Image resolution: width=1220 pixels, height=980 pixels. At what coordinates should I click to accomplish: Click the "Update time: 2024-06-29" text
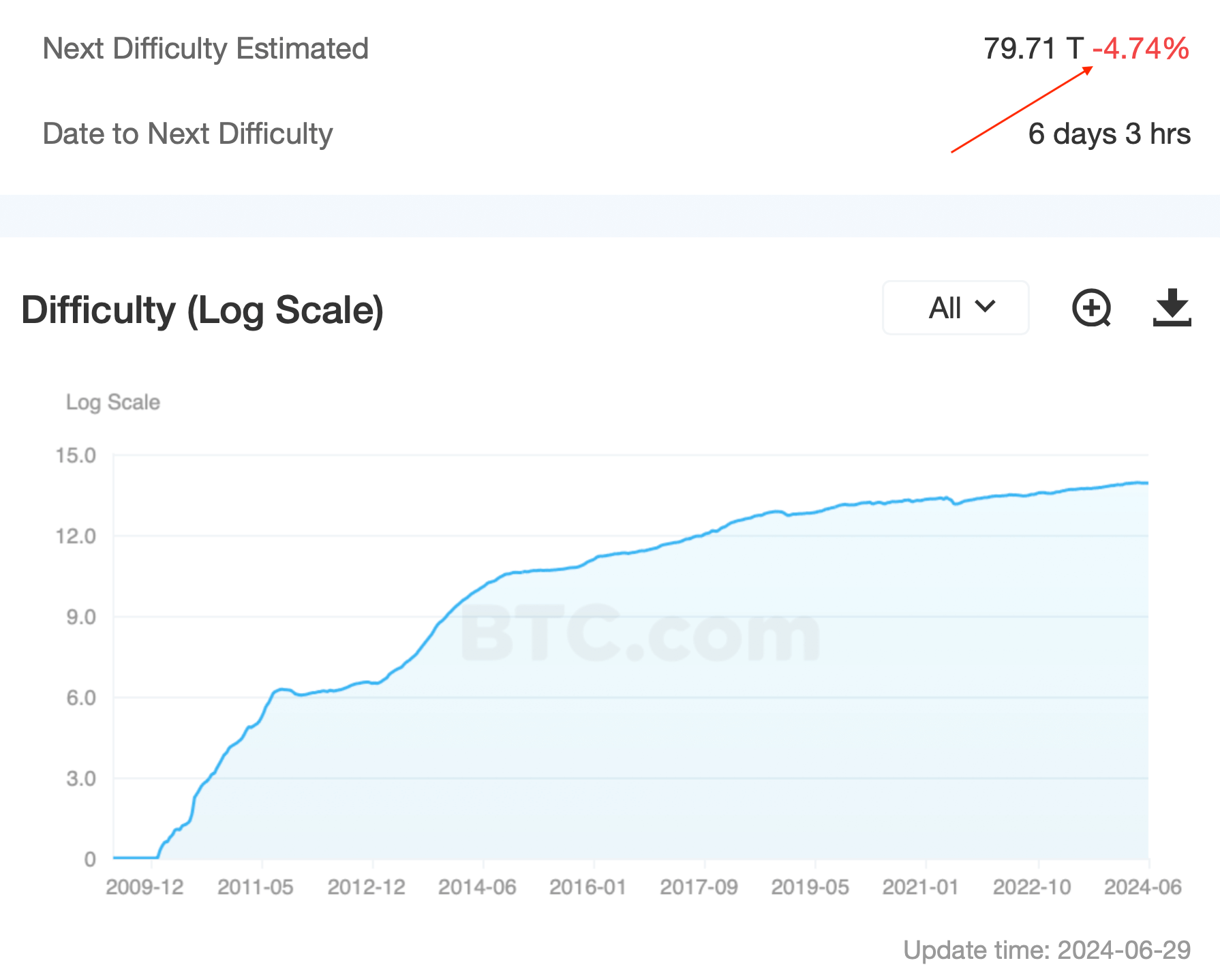(x=1046, y=950)
